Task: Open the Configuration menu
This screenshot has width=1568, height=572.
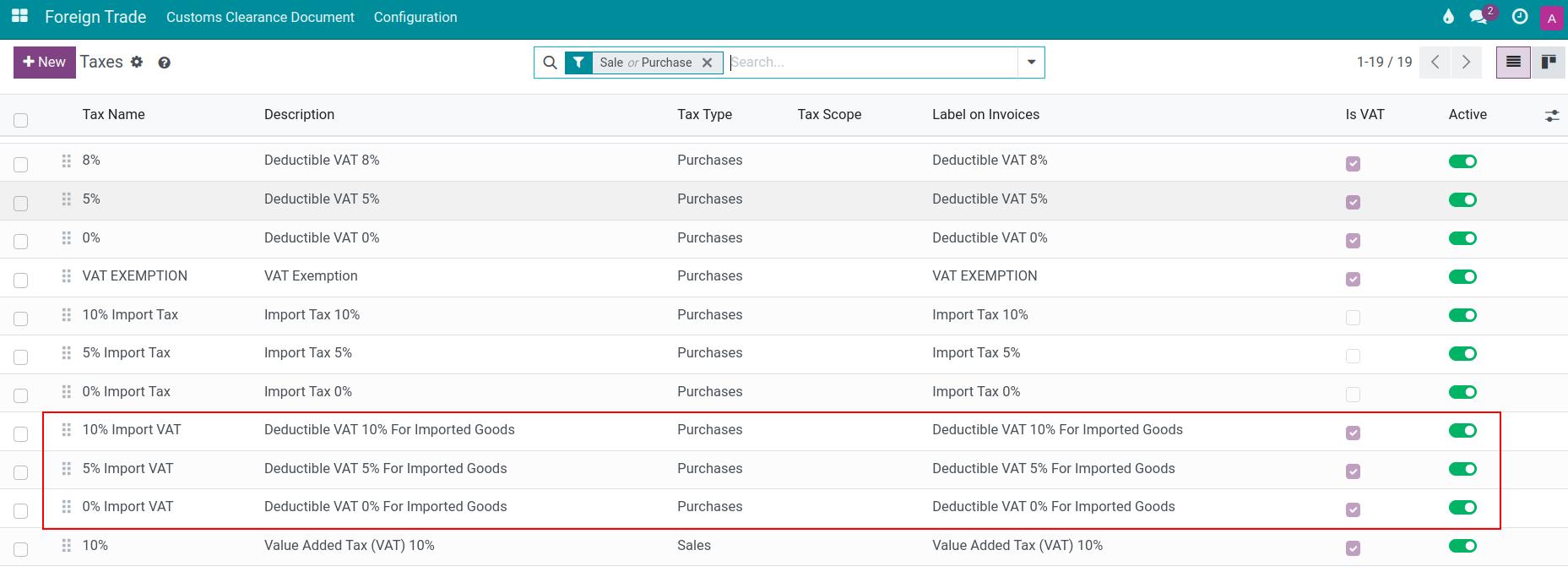Action: (415, 17)
